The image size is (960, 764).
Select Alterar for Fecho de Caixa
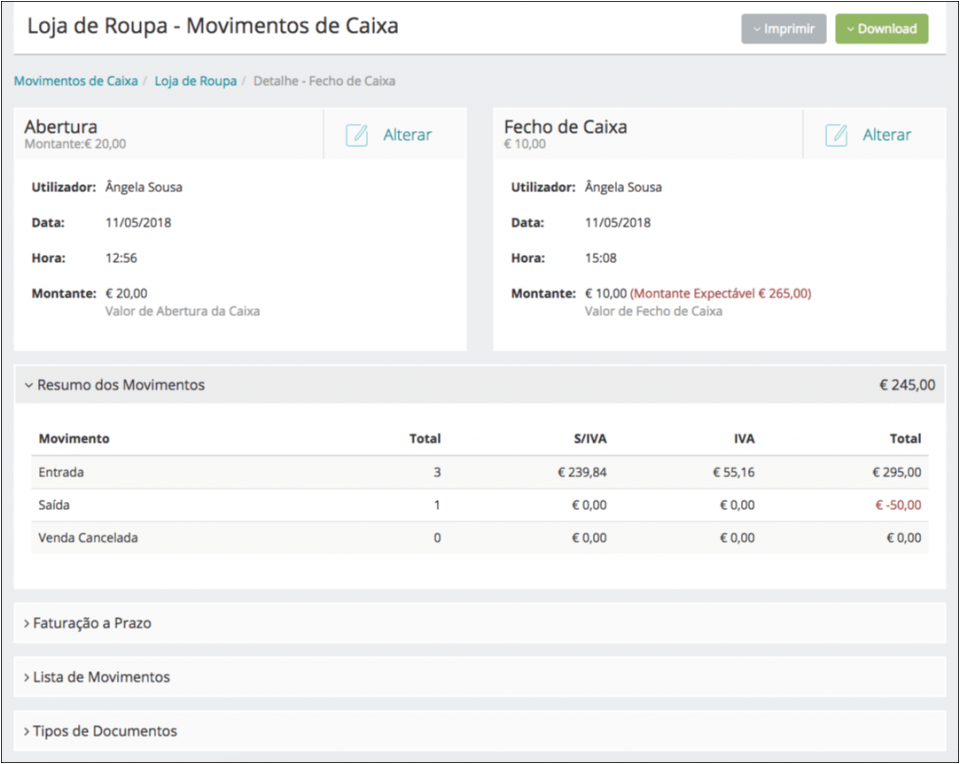coord(887,134)
